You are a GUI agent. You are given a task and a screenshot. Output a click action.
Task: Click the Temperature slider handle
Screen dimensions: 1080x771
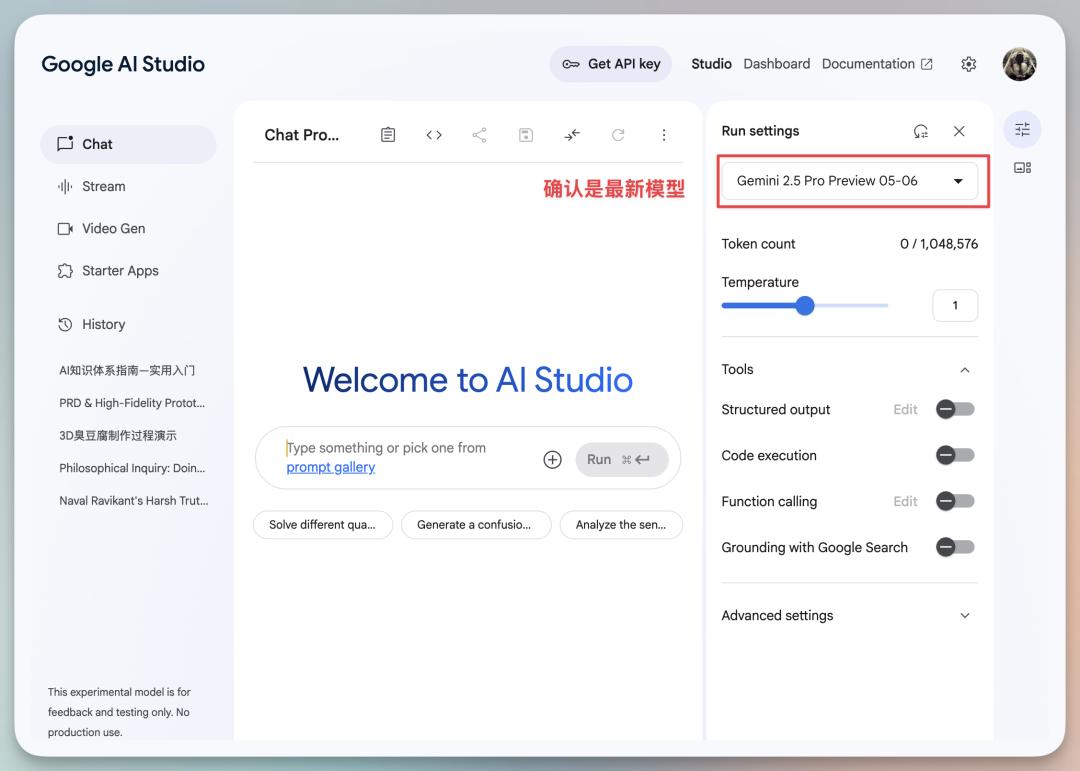pos(804,305)
